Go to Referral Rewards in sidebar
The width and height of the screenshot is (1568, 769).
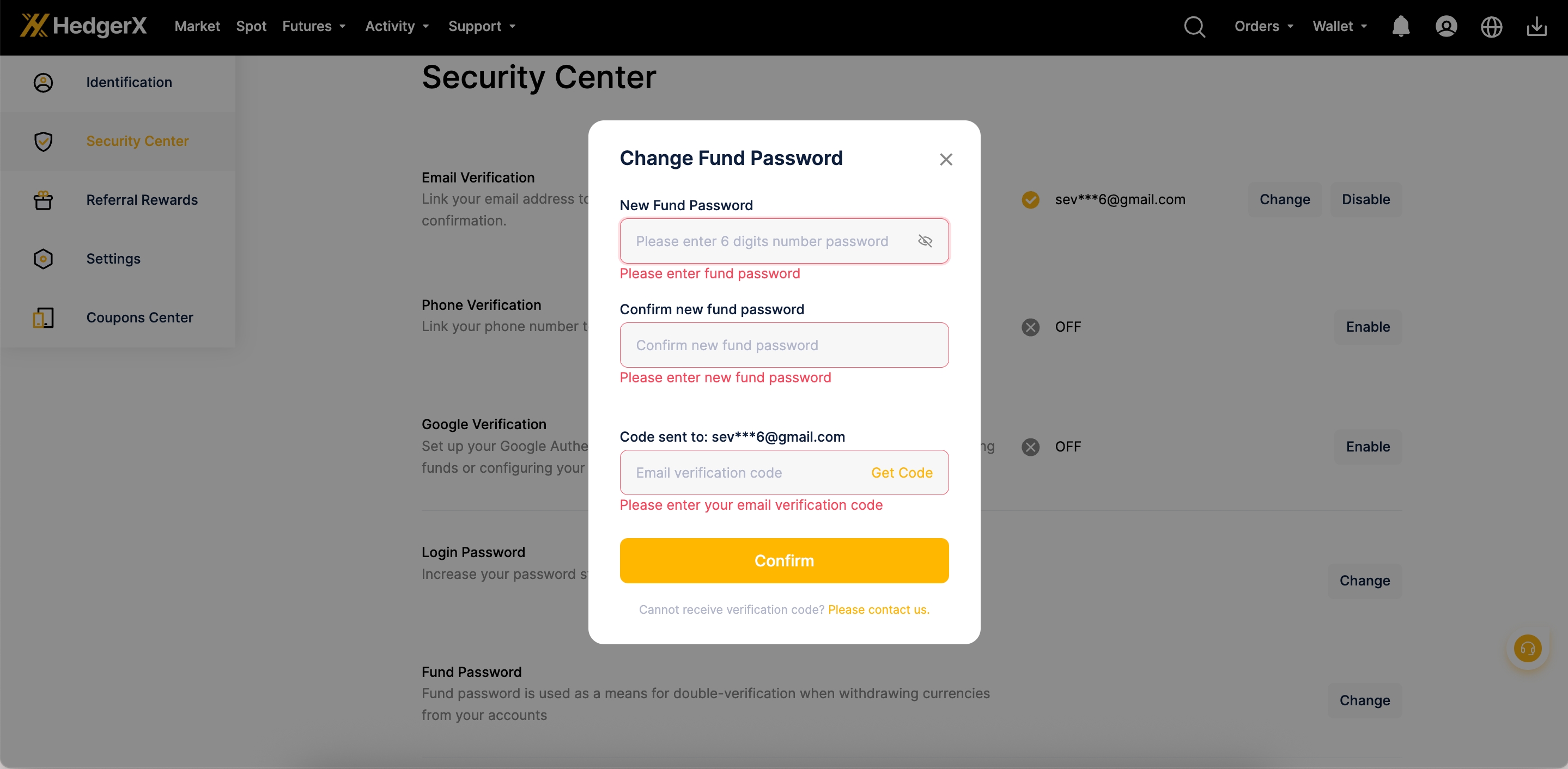pyautogui.click(x=142, y=199)
